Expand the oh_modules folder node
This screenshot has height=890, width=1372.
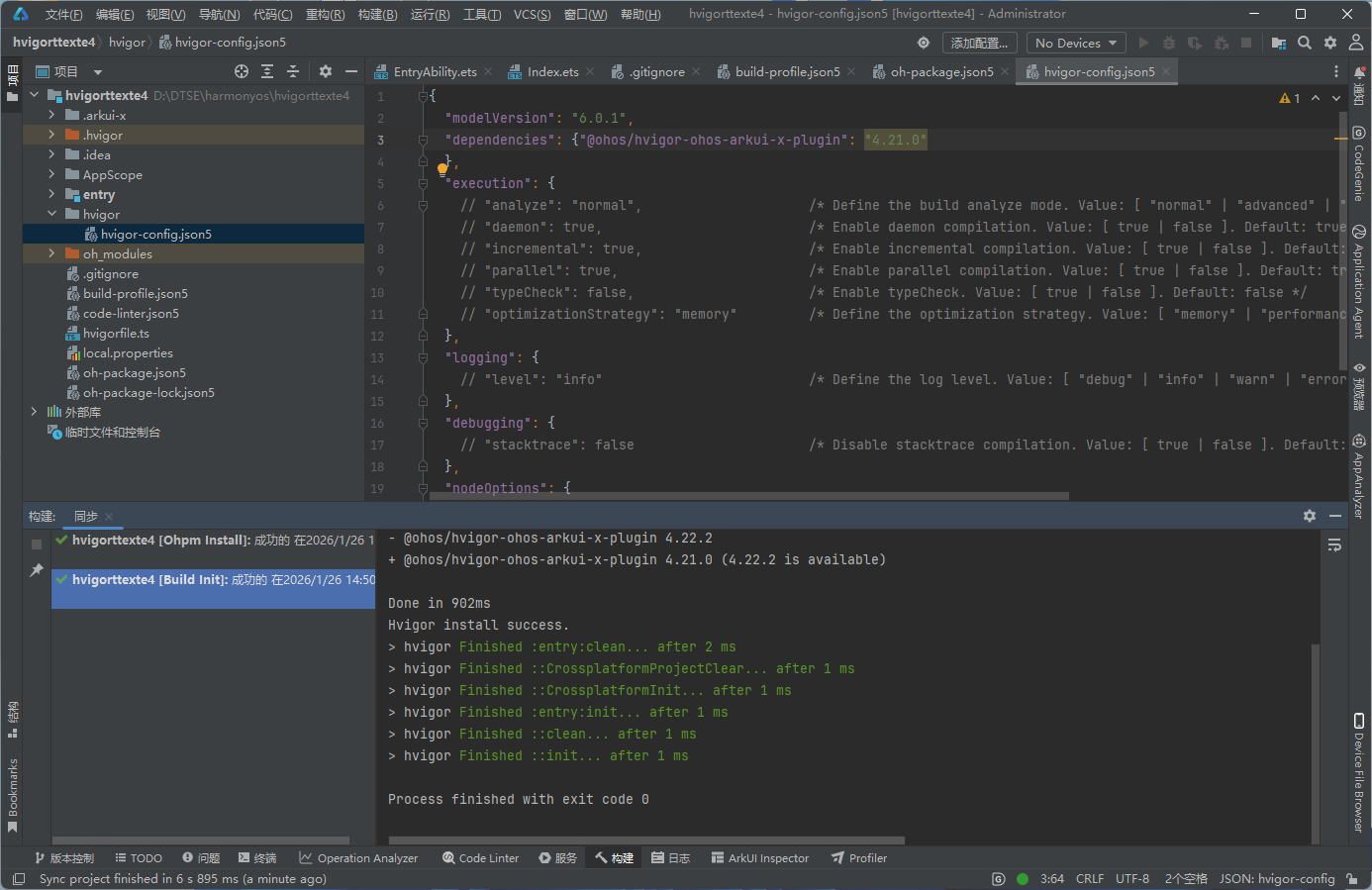point(51,254)
